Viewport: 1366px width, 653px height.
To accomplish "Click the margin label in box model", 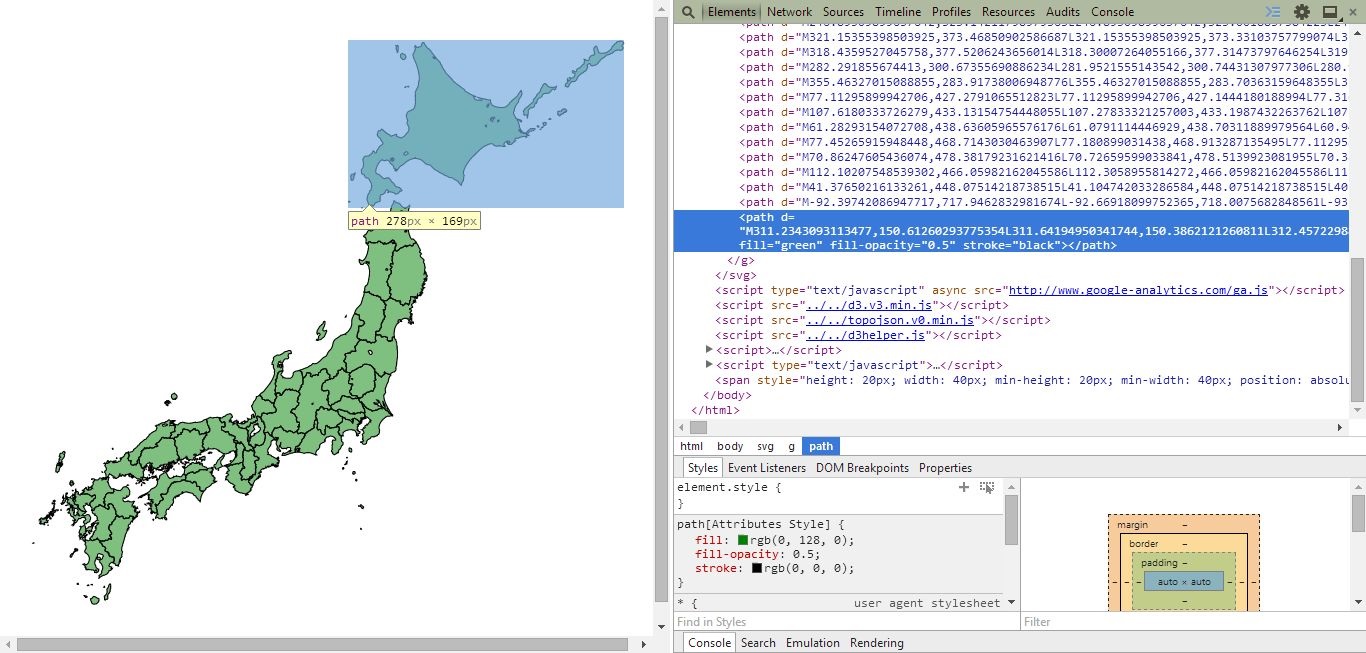I will (1132, 525).
